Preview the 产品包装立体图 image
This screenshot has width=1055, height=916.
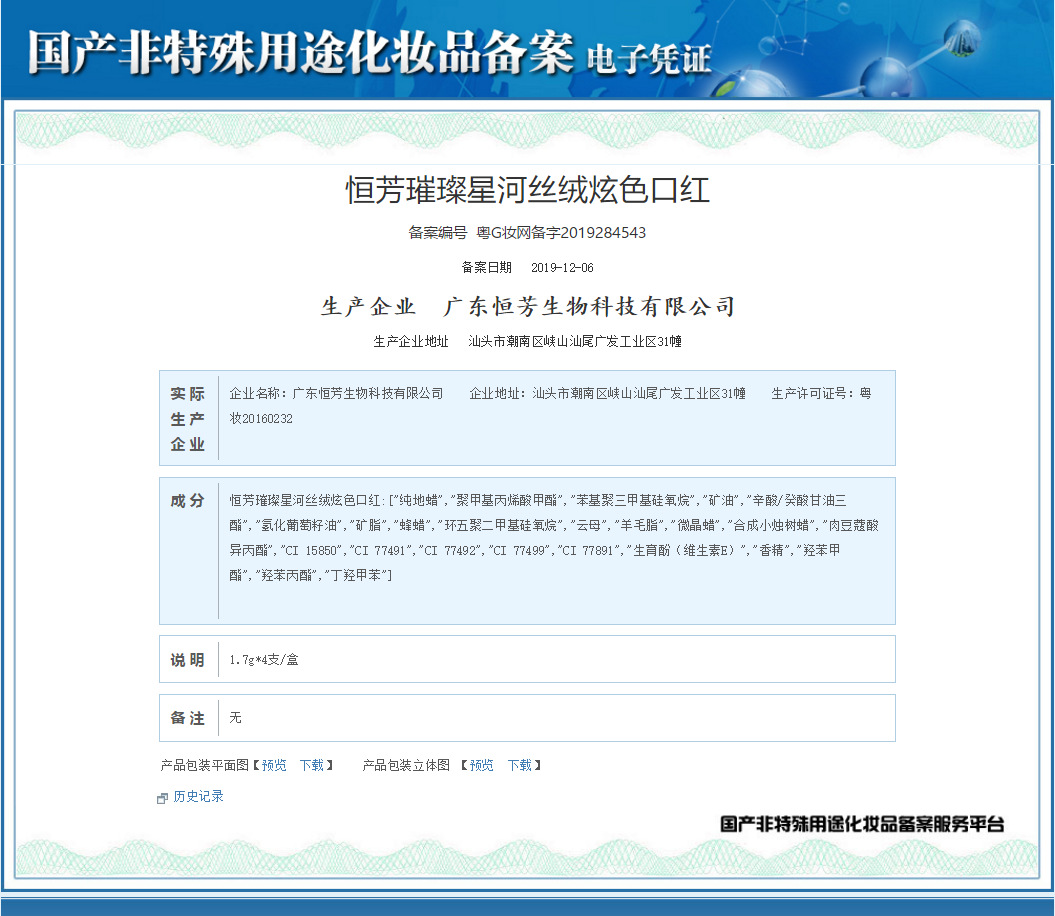(x=481, y=765)
